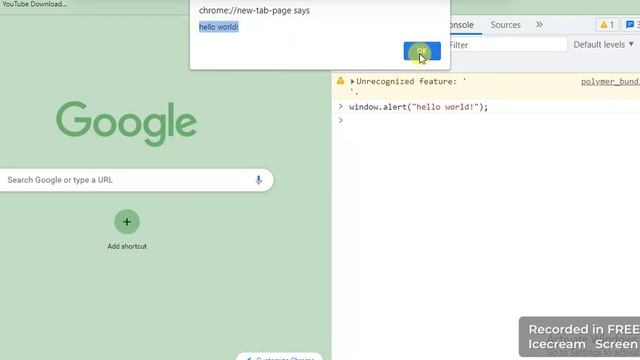
Task: Open the Default levels dropdown
Action: (604, 44)
